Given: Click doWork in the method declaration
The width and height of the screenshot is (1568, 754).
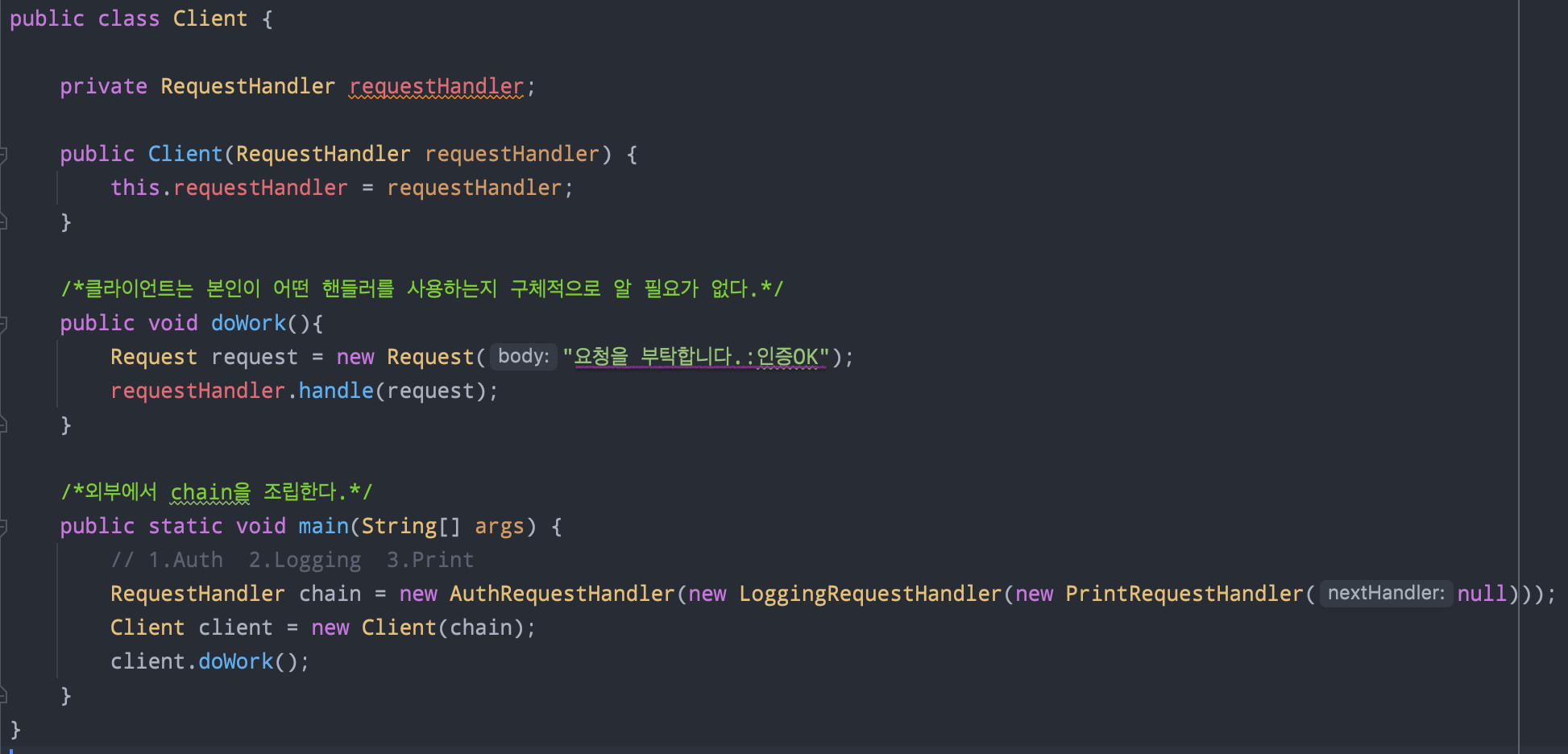Looking at the screenshot, I should coord(248,323).
